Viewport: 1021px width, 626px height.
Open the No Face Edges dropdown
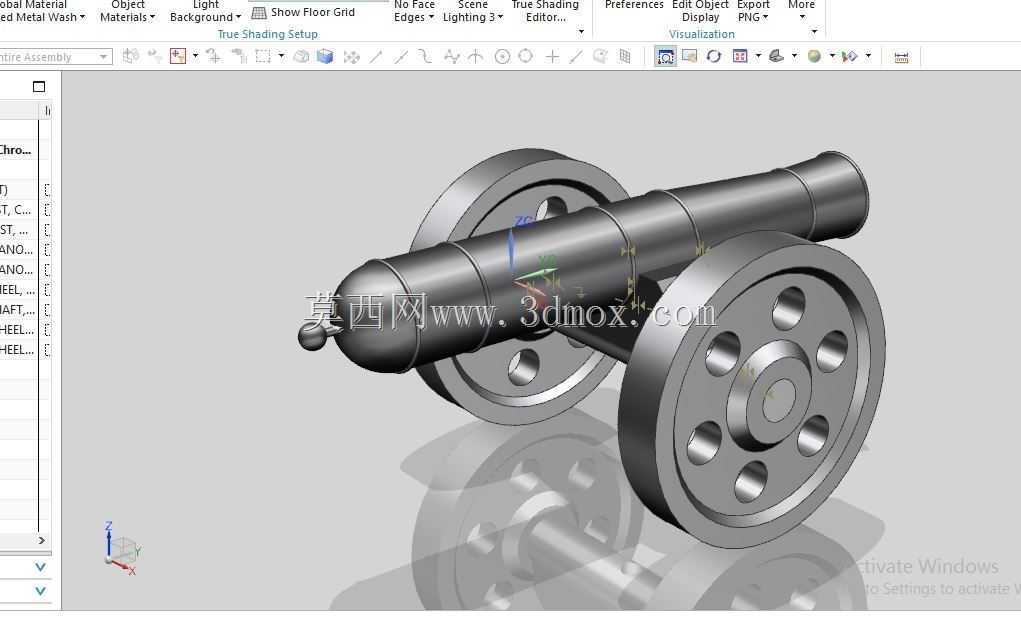[x=414, y=11]
